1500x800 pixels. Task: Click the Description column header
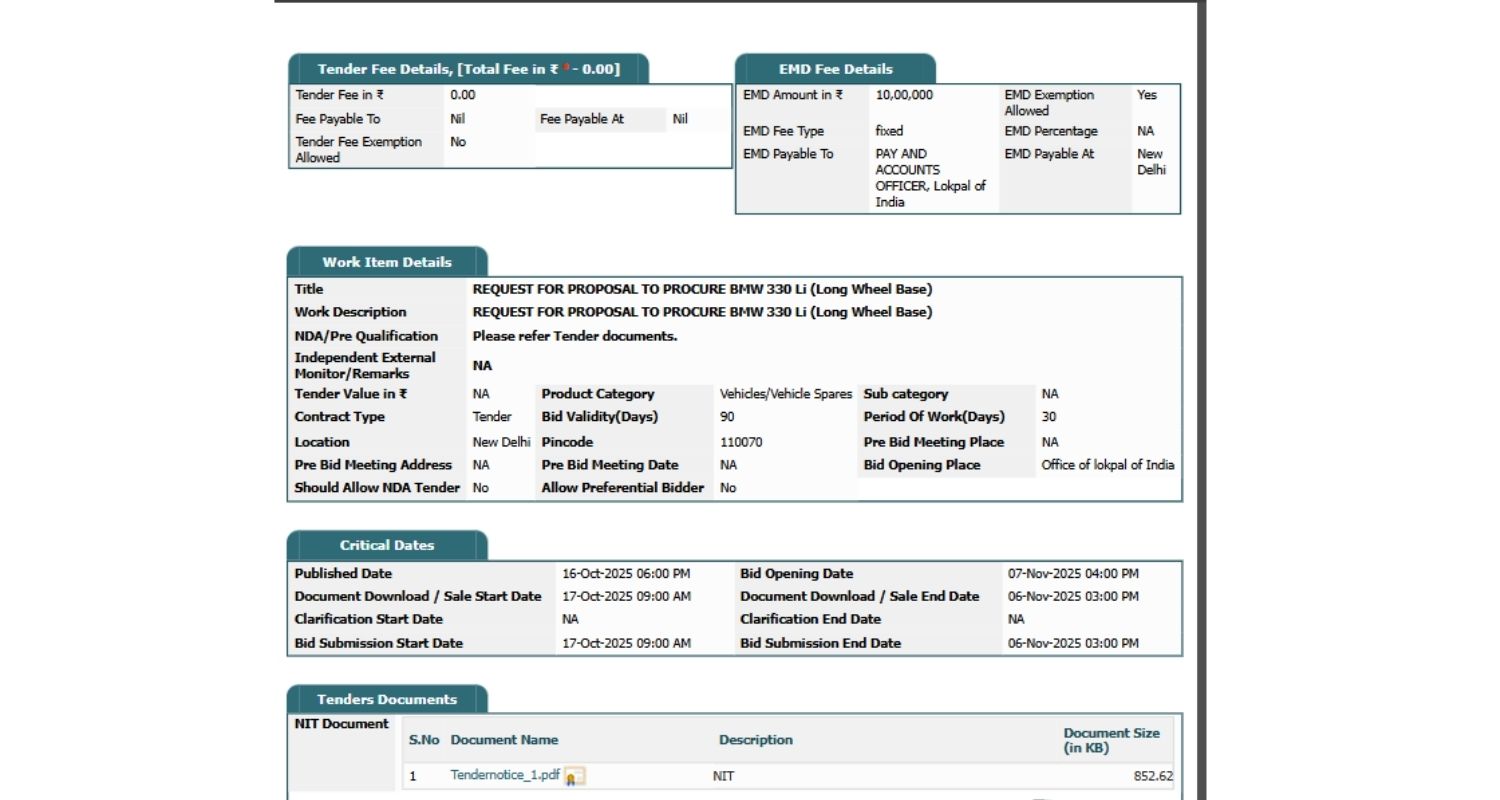[x=755, y=740]
